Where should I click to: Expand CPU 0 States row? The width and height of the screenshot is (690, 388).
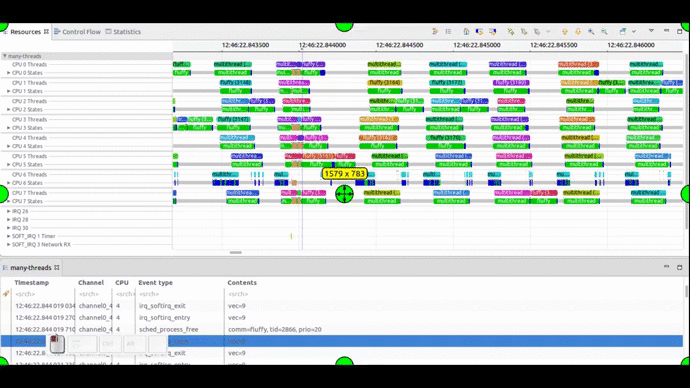(8, 73)
